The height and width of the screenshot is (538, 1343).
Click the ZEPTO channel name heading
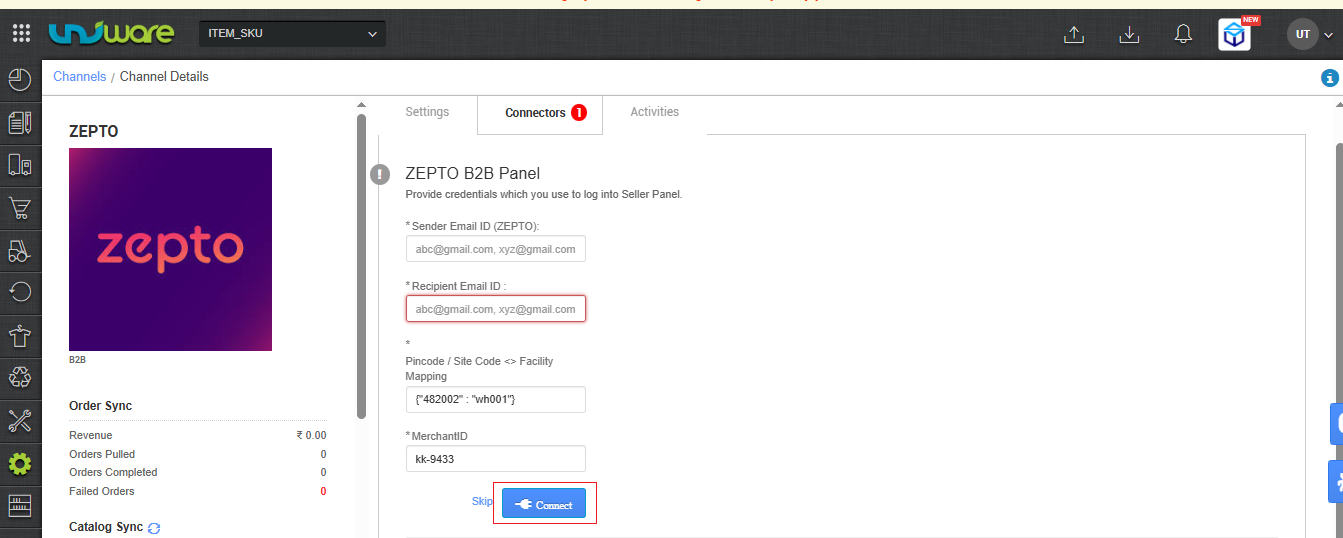tap(94, 131)
